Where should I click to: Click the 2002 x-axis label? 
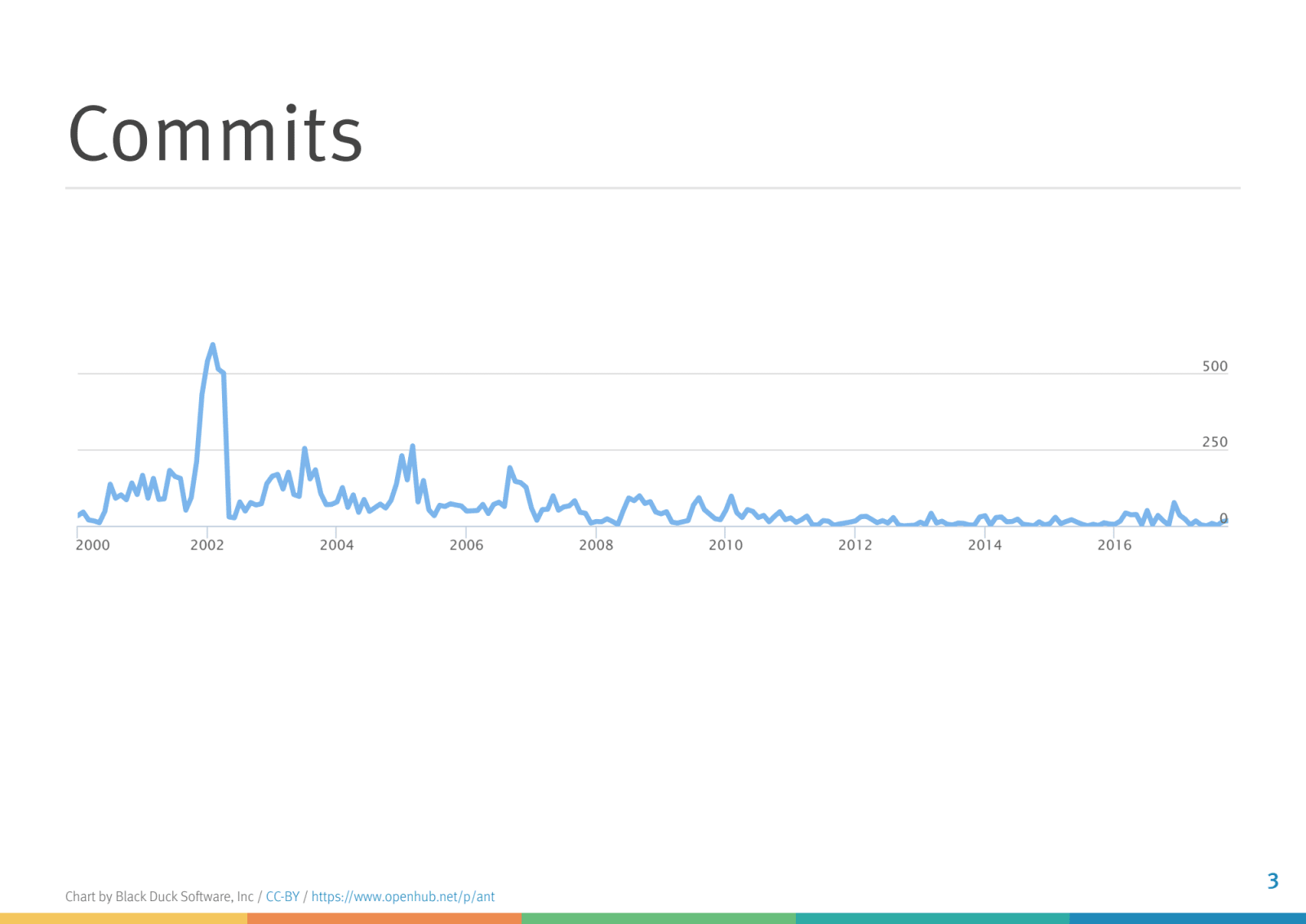(x=207, y=544)
